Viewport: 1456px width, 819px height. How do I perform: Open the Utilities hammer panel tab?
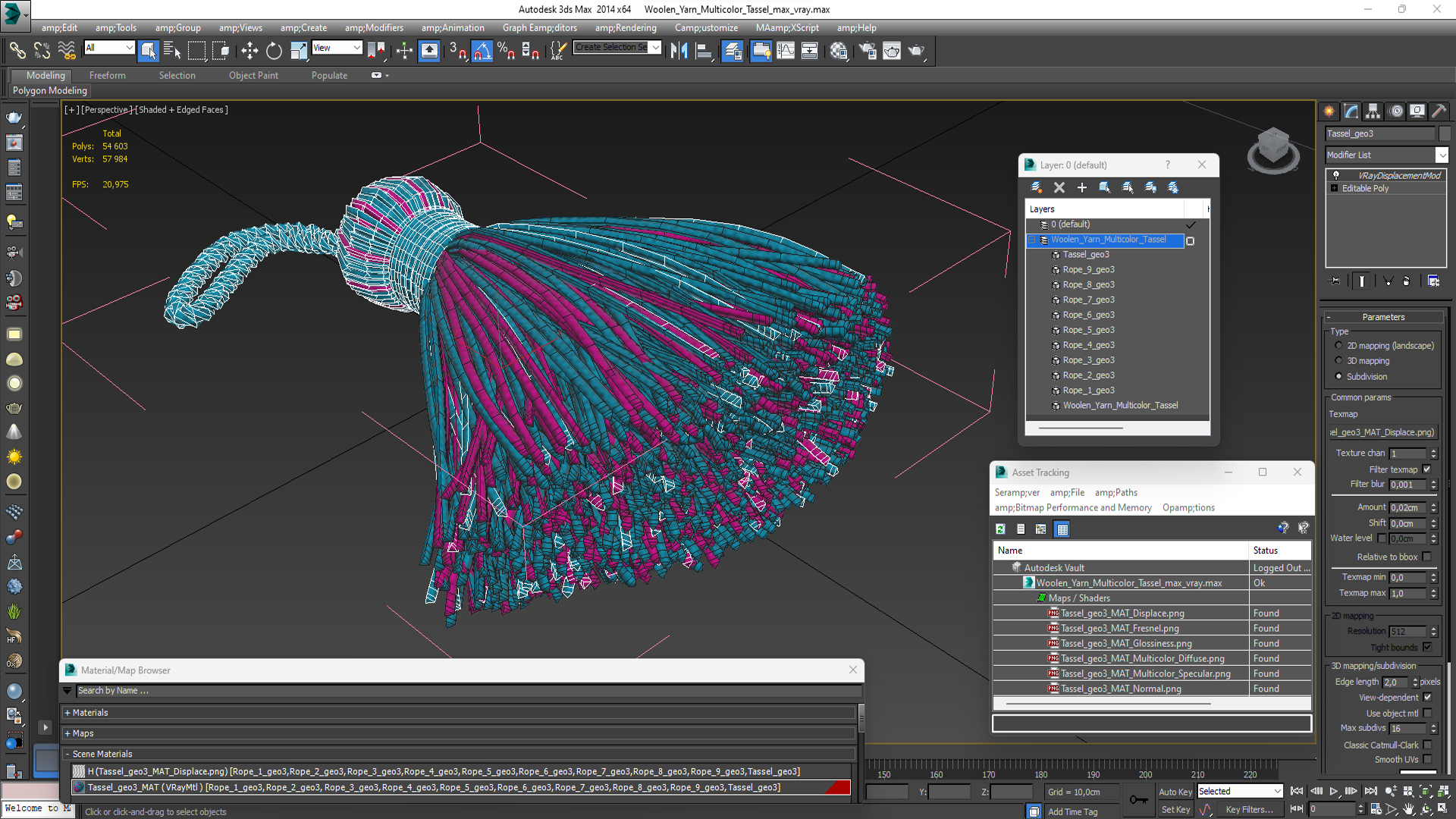coord(1439,111)
